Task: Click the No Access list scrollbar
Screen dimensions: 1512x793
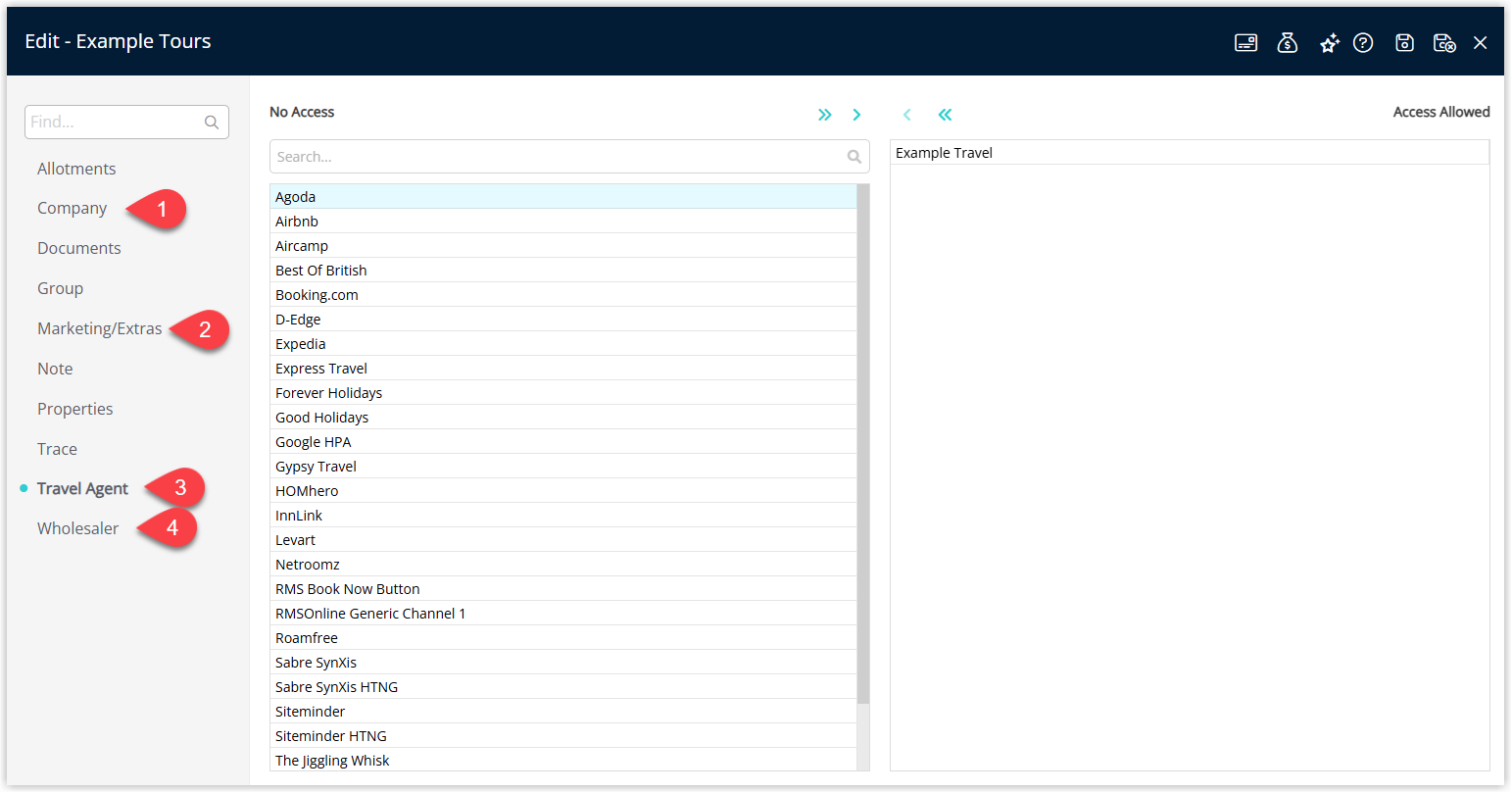Action: click(x=863, y=443)
